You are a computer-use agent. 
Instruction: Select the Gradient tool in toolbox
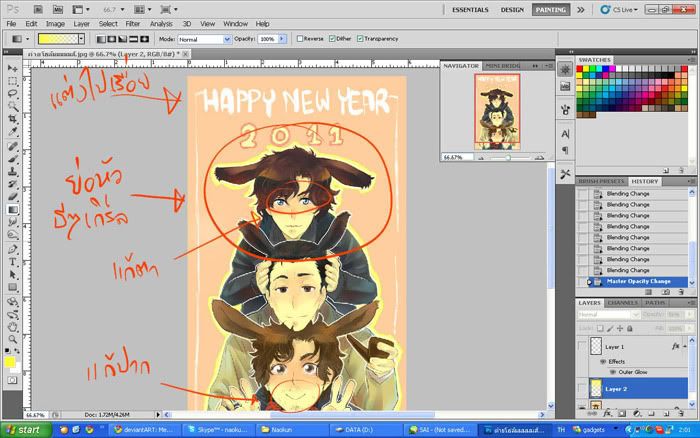pyautogui.click(x=12, y=210)
